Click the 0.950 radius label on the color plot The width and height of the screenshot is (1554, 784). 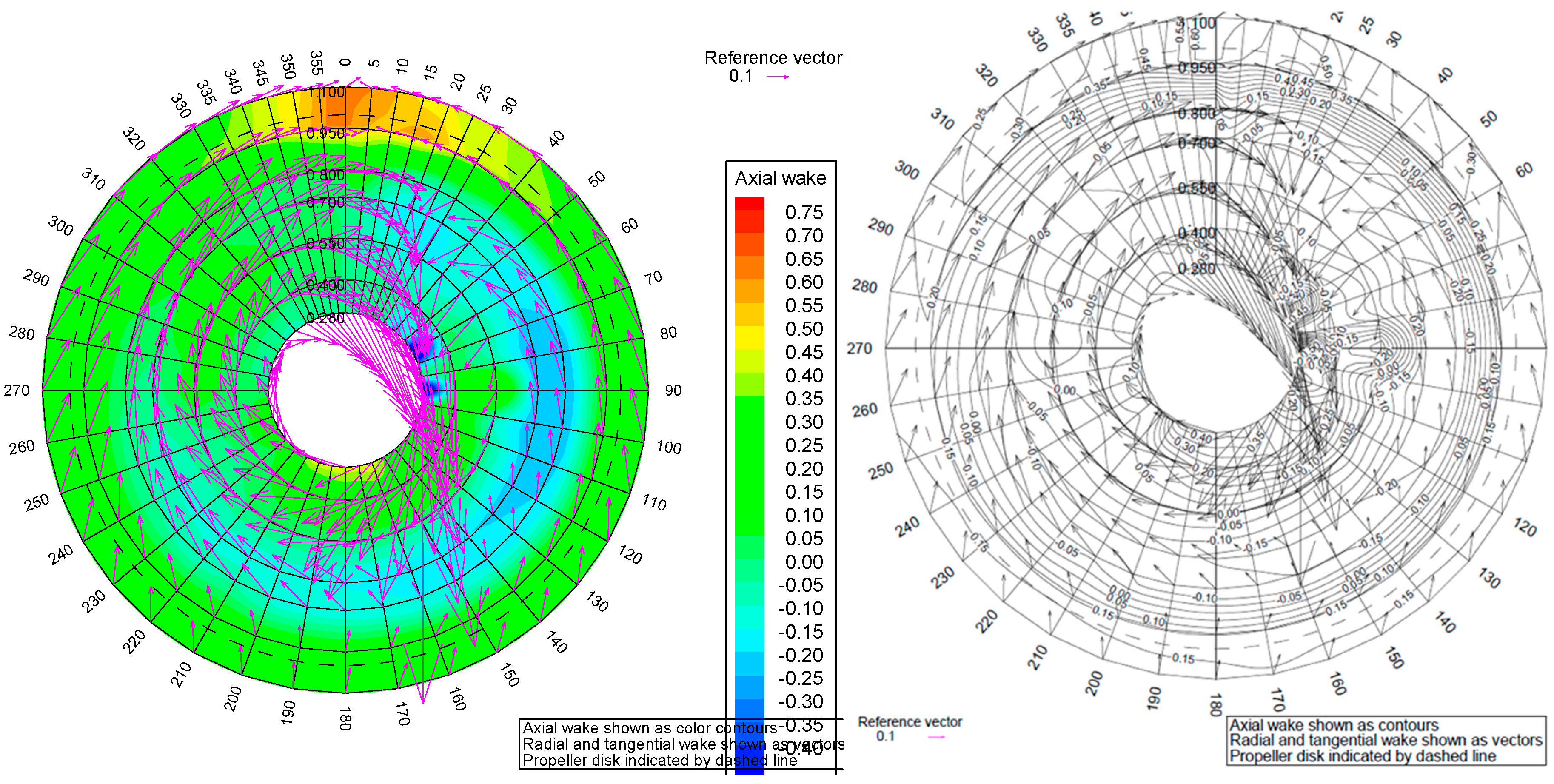coord(325,133)
